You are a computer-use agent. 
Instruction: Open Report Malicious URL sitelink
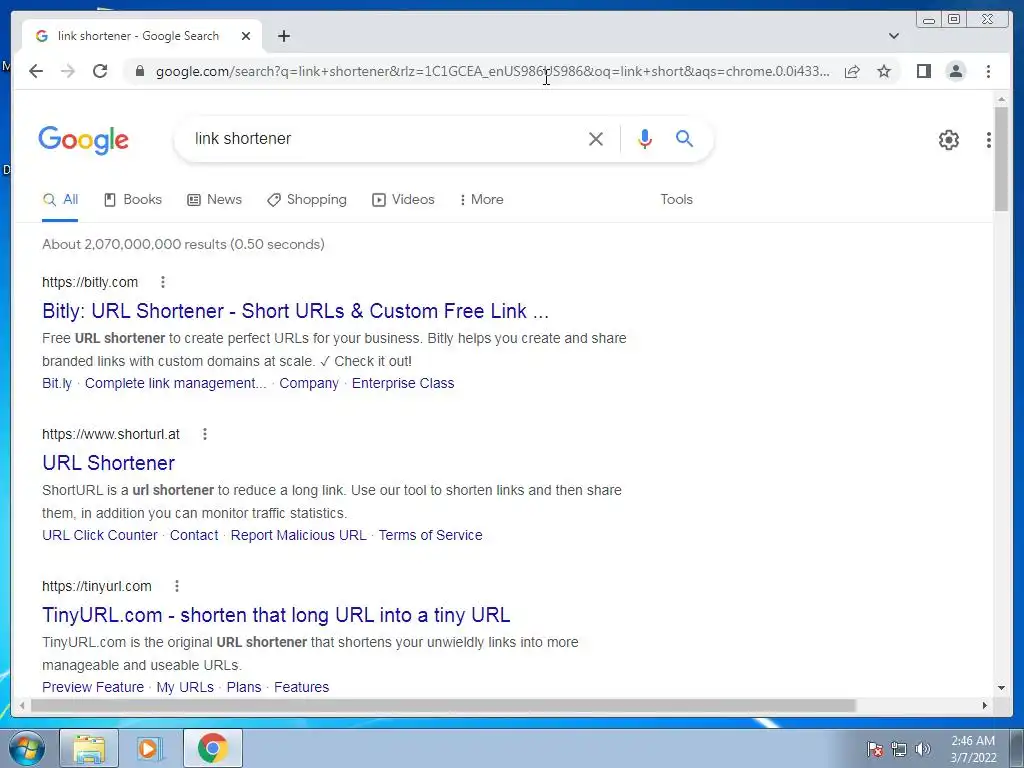click(x=298, y=536)
